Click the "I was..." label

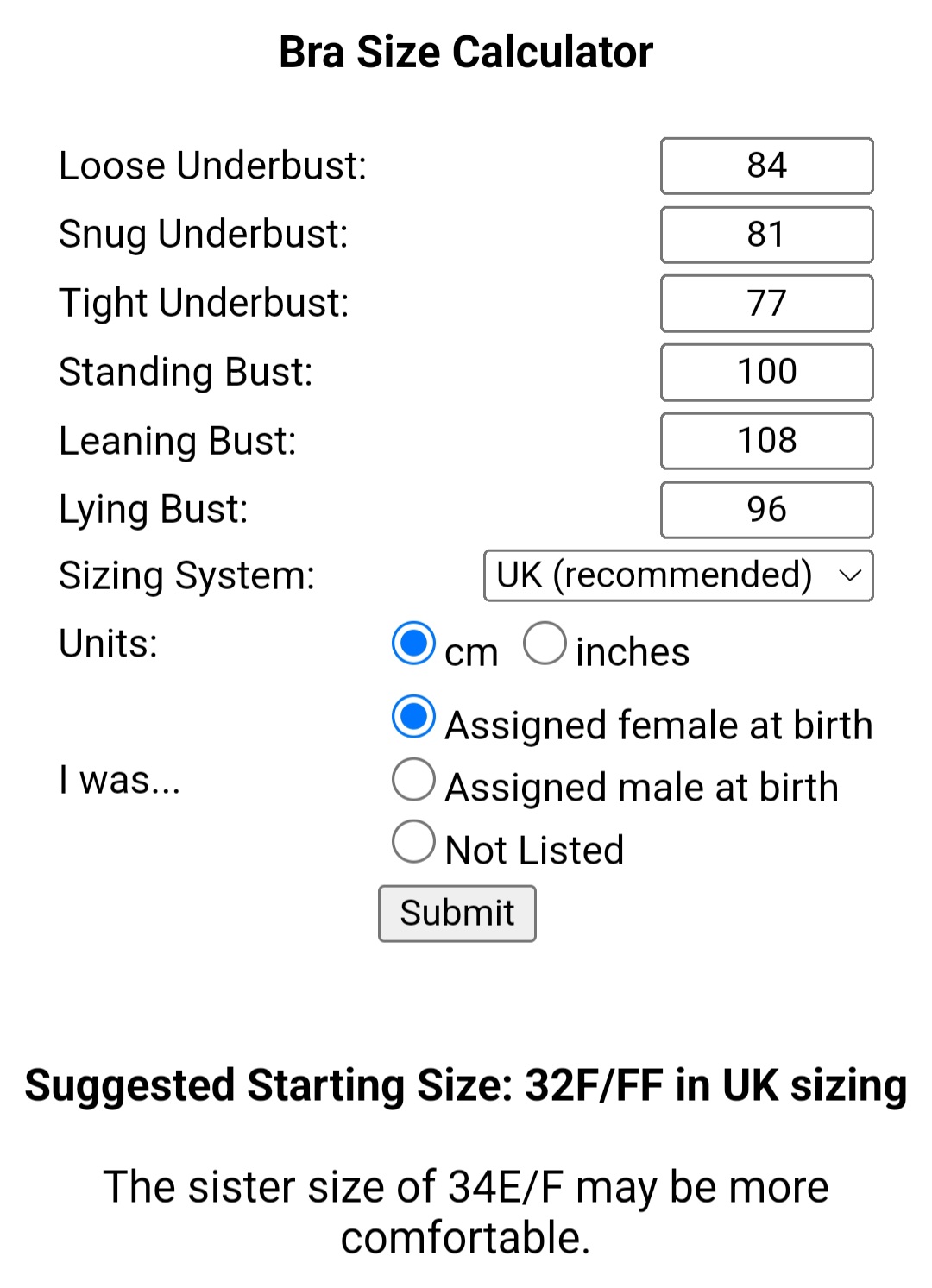coord(120,780)
